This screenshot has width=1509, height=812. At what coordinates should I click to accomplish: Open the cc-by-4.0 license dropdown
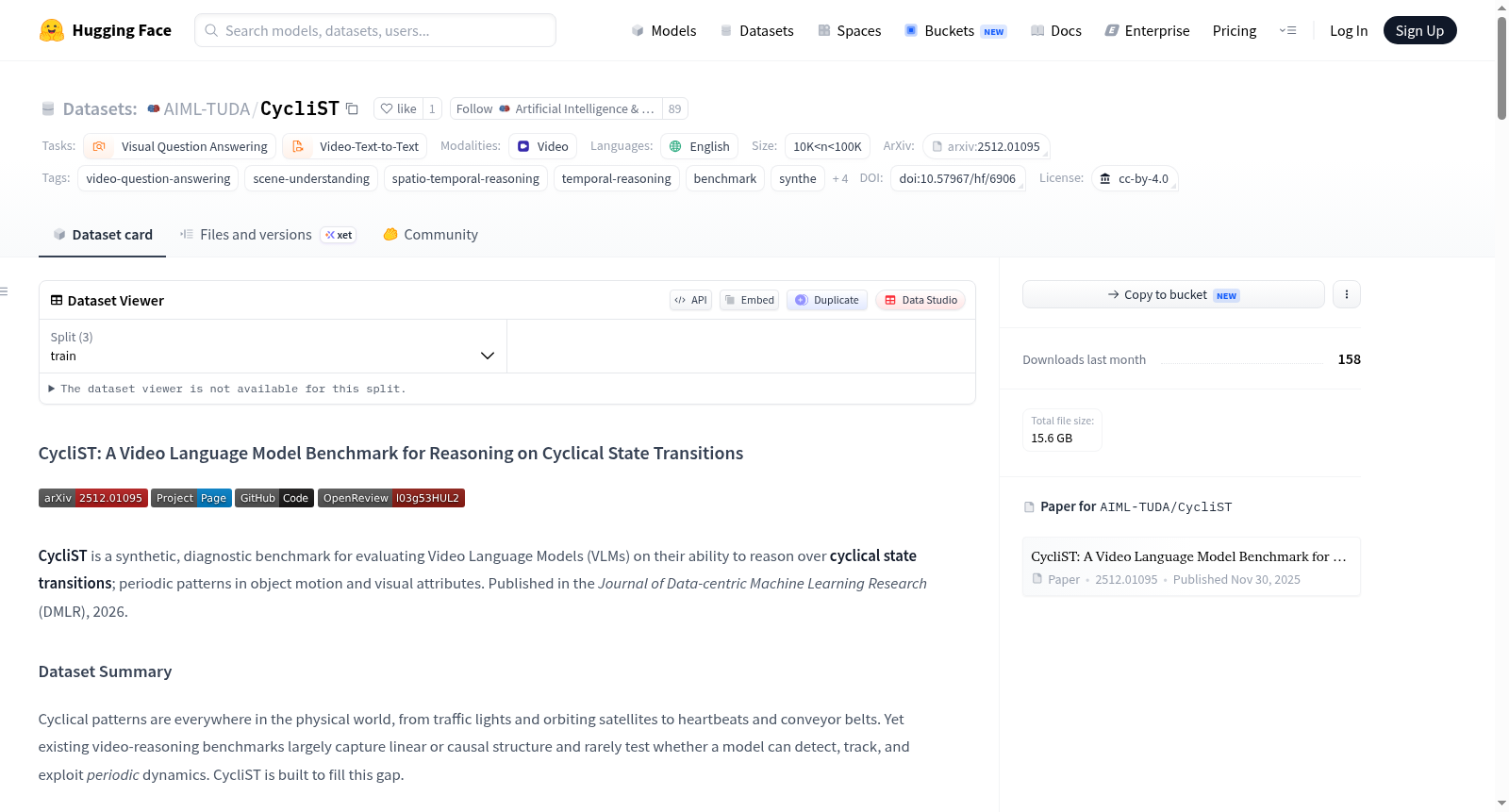pyautogui.click(x=1135, y=178)
